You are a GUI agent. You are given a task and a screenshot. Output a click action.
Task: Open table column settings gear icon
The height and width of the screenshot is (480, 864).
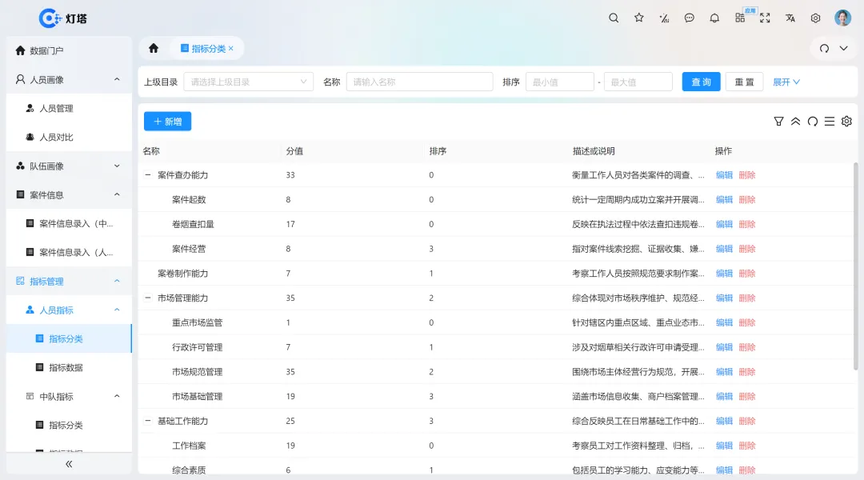pos(847,122)
